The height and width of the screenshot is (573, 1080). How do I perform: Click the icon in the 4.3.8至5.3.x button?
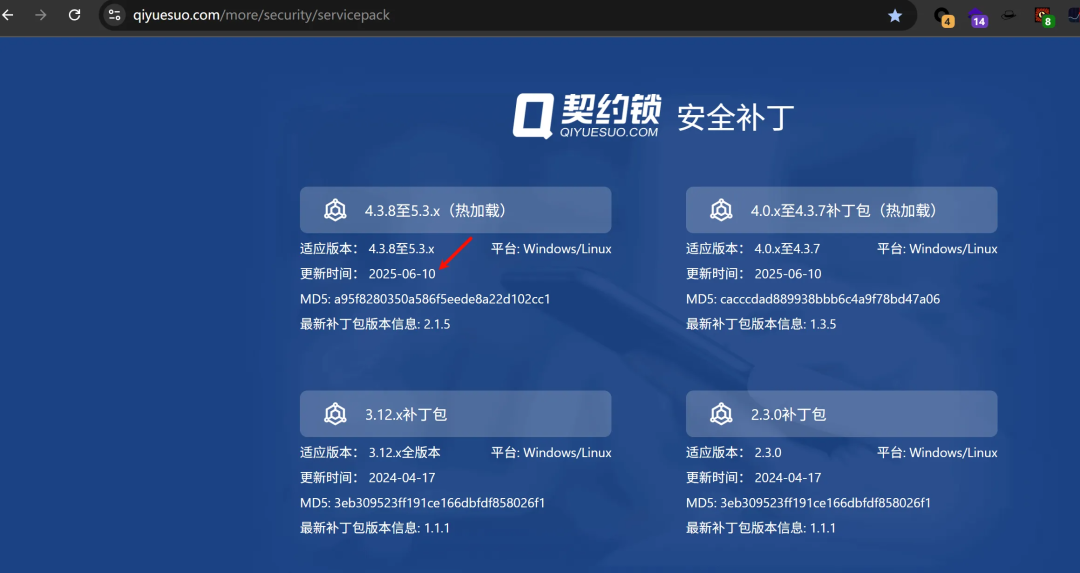[x=335, y=210]
